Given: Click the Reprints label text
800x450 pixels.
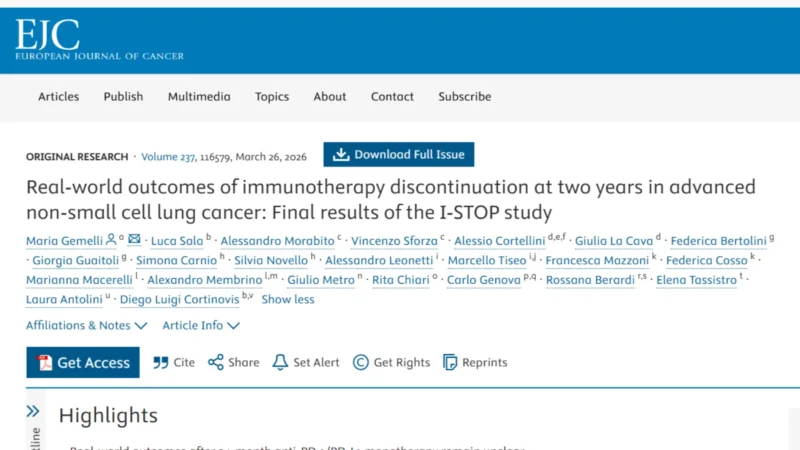Looking at the screenshot, I should 485,362.
